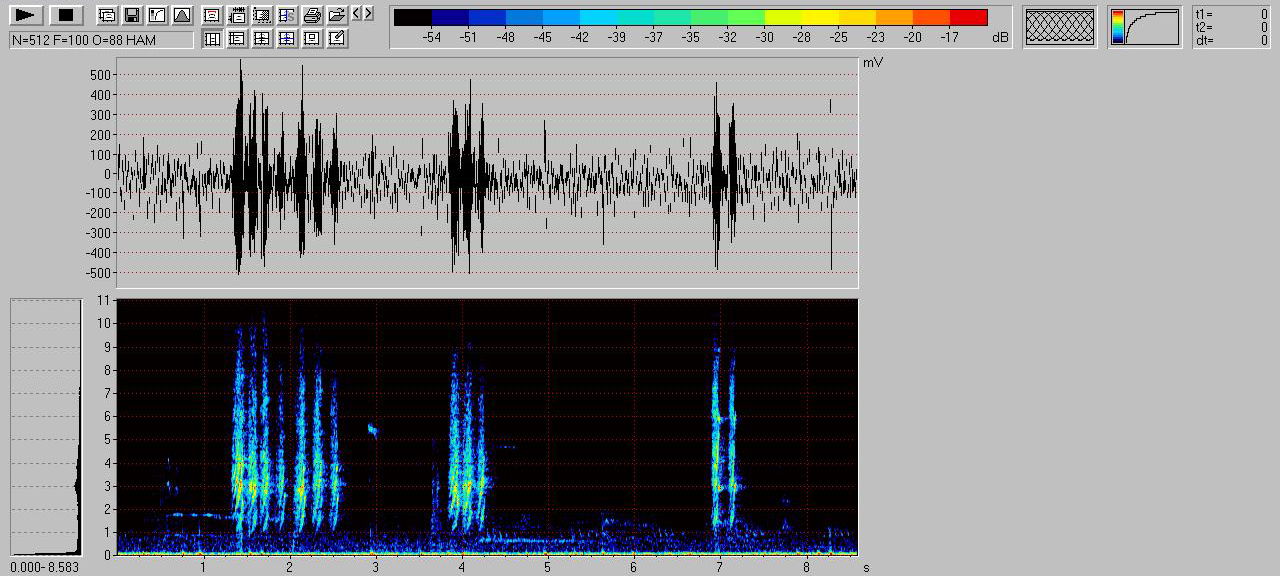Toggle the pressed vertical-columns cursor mode button
Image resolution: width=1280 pixels, height=576 pixels.
212,39
